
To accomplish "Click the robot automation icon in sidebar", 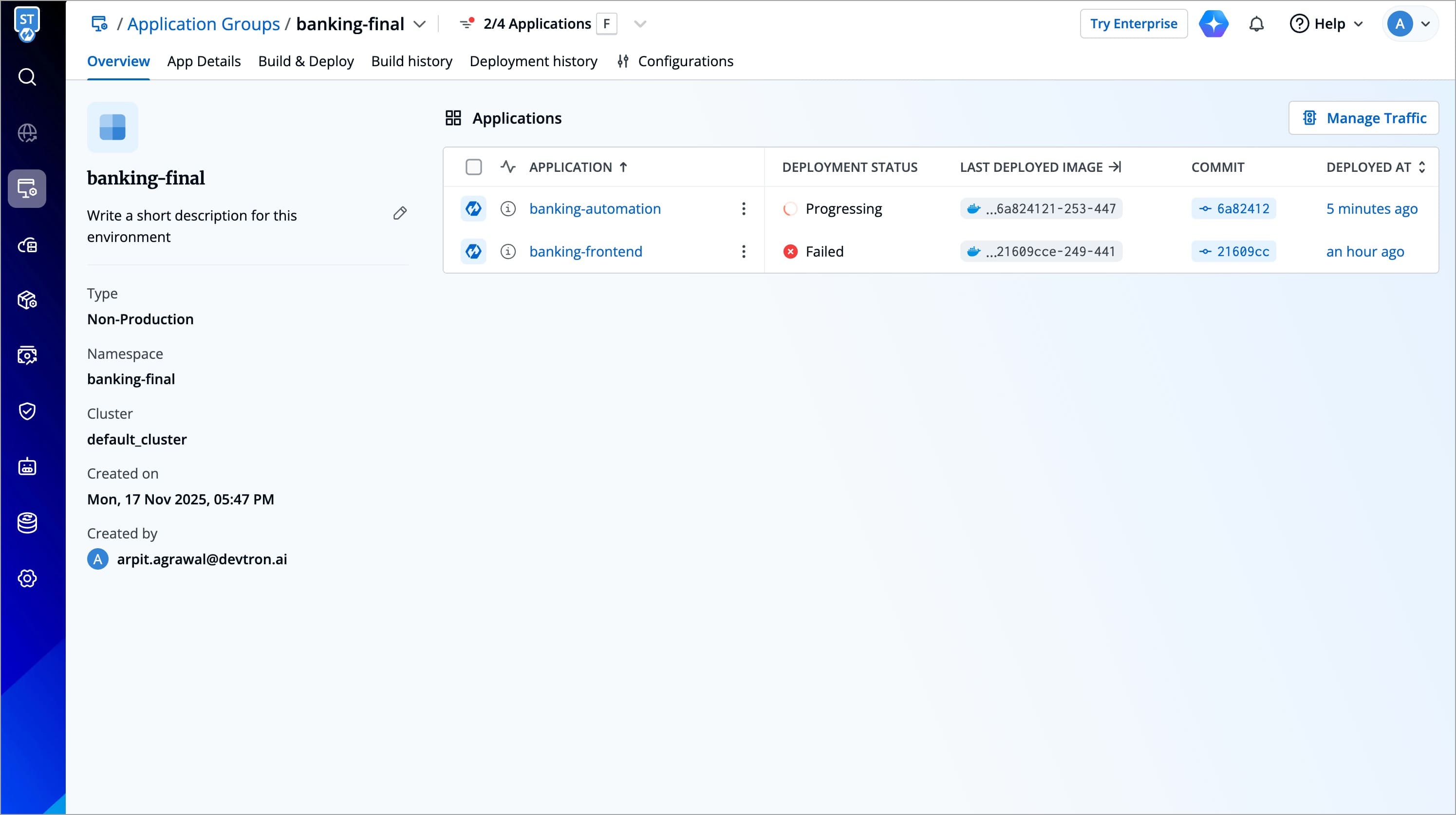I will tap(27, 467).
